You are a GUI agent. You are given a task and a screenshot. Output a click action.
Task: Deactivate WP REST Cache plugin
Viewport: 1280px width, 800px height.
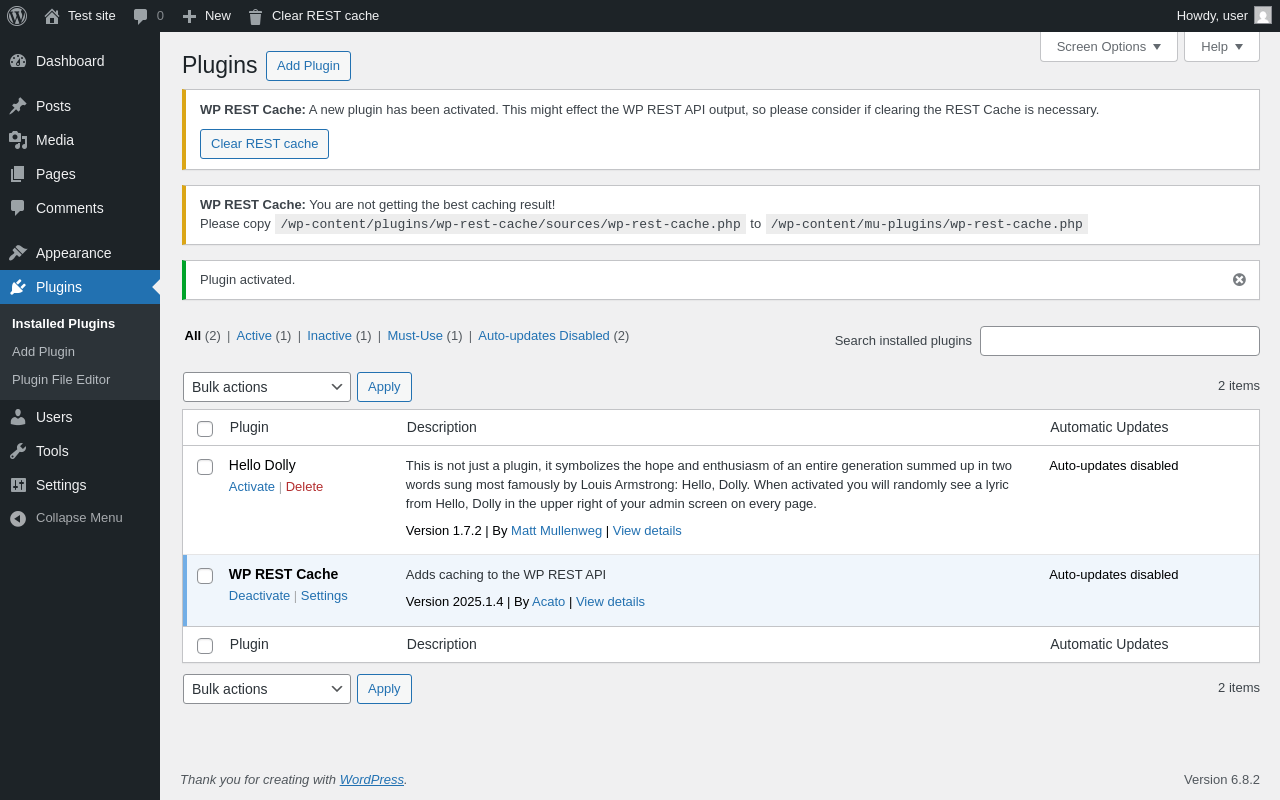coord(259,596)
